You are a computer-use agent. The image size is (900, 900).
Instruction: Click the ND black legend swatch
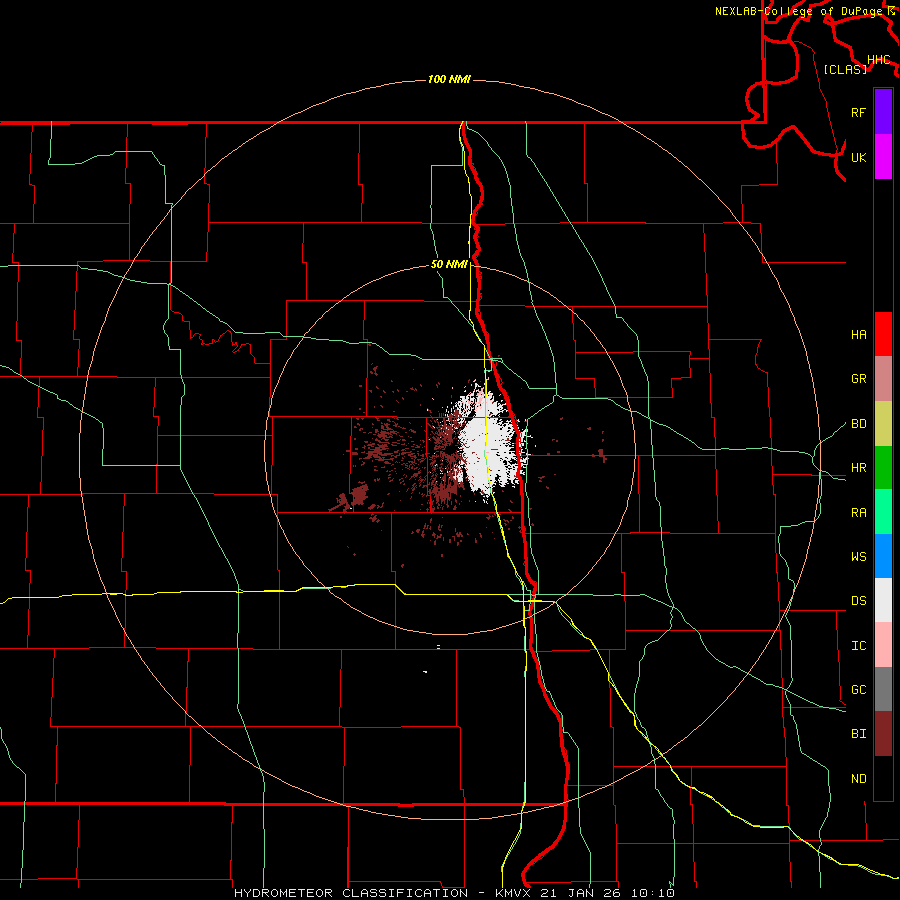pos(883,778)
